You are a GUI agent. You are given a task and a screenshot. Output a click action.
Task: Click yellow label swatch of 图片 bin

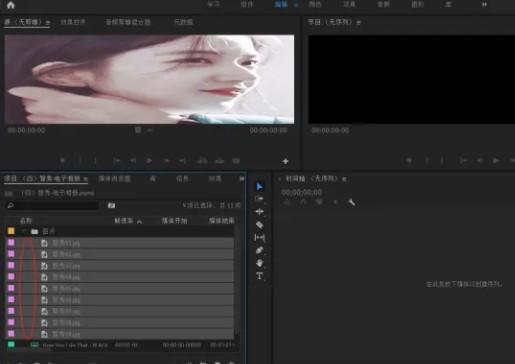pos(11,231)
